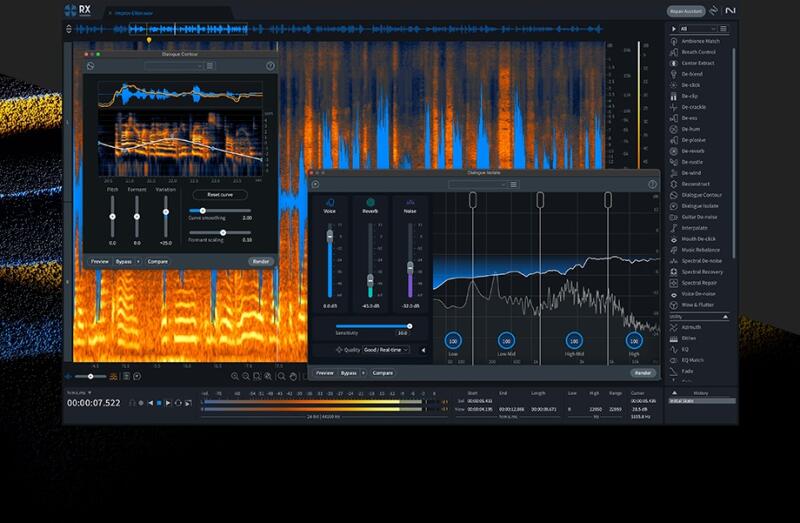Click Dialogue Isolate help question-mark icon

(652, 184)
